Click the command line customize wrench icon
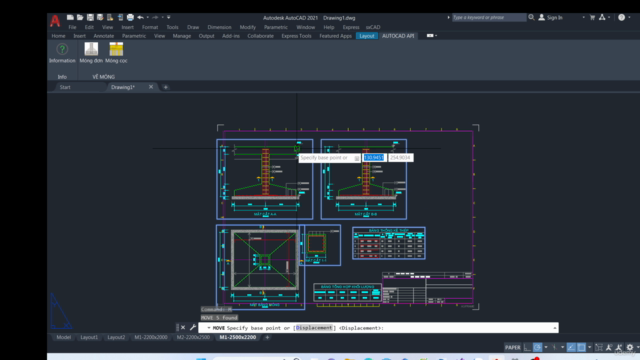 coord(193,327)
